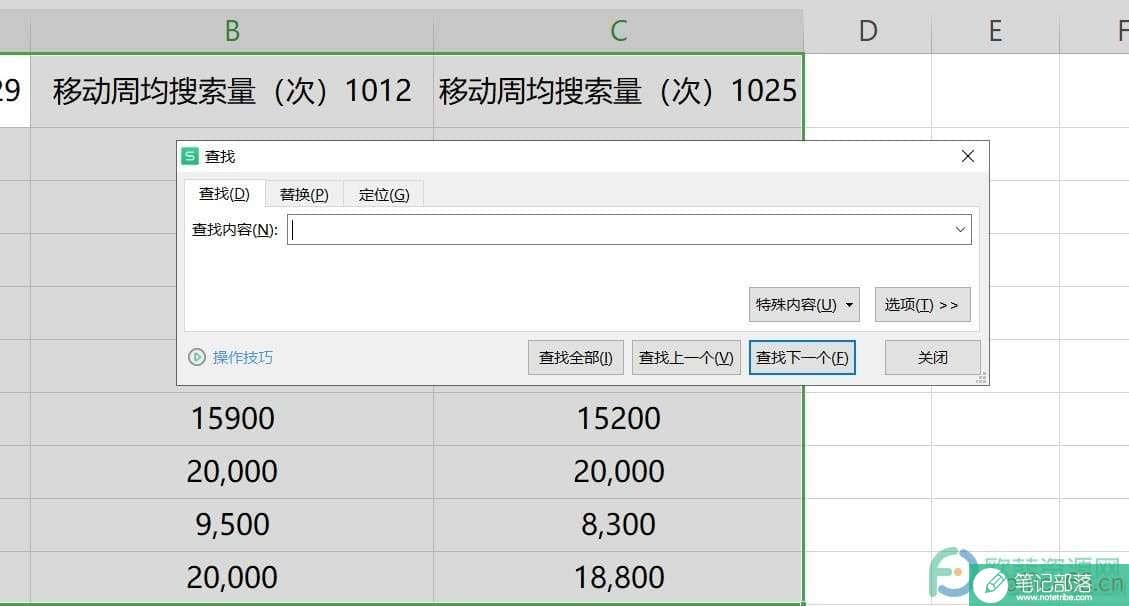Select column E header
The height and width of the screenshot is (606, 1129).
(x=995, y=31)
